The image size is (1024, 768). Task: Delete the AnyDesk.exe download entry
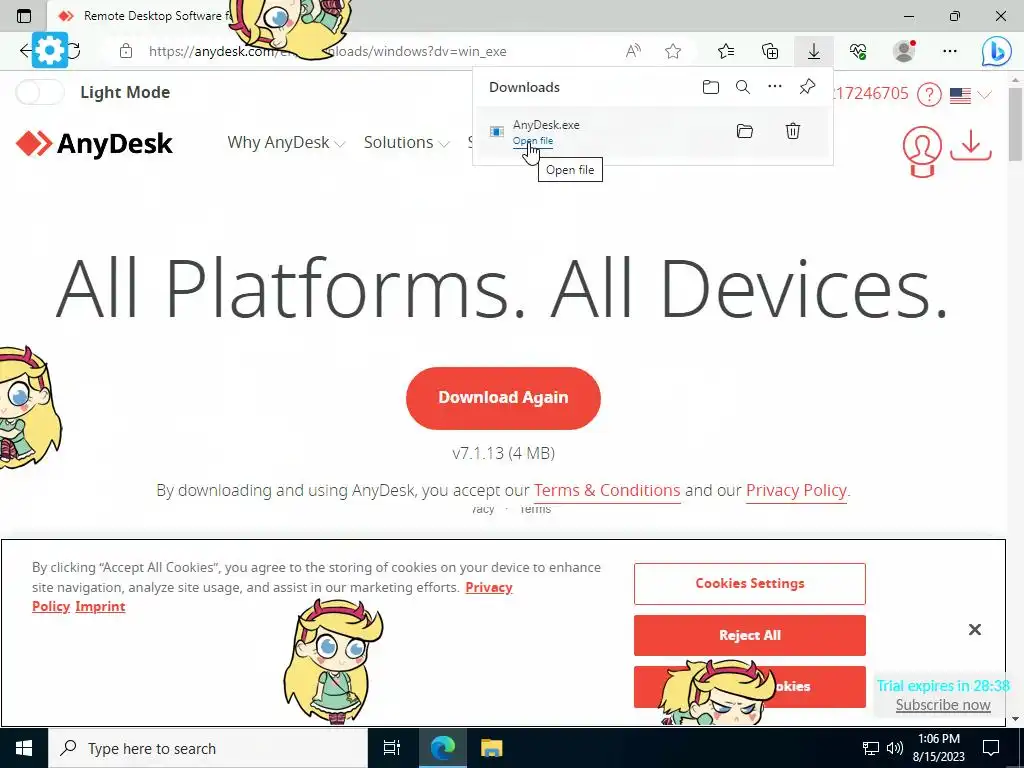(792, 131)
